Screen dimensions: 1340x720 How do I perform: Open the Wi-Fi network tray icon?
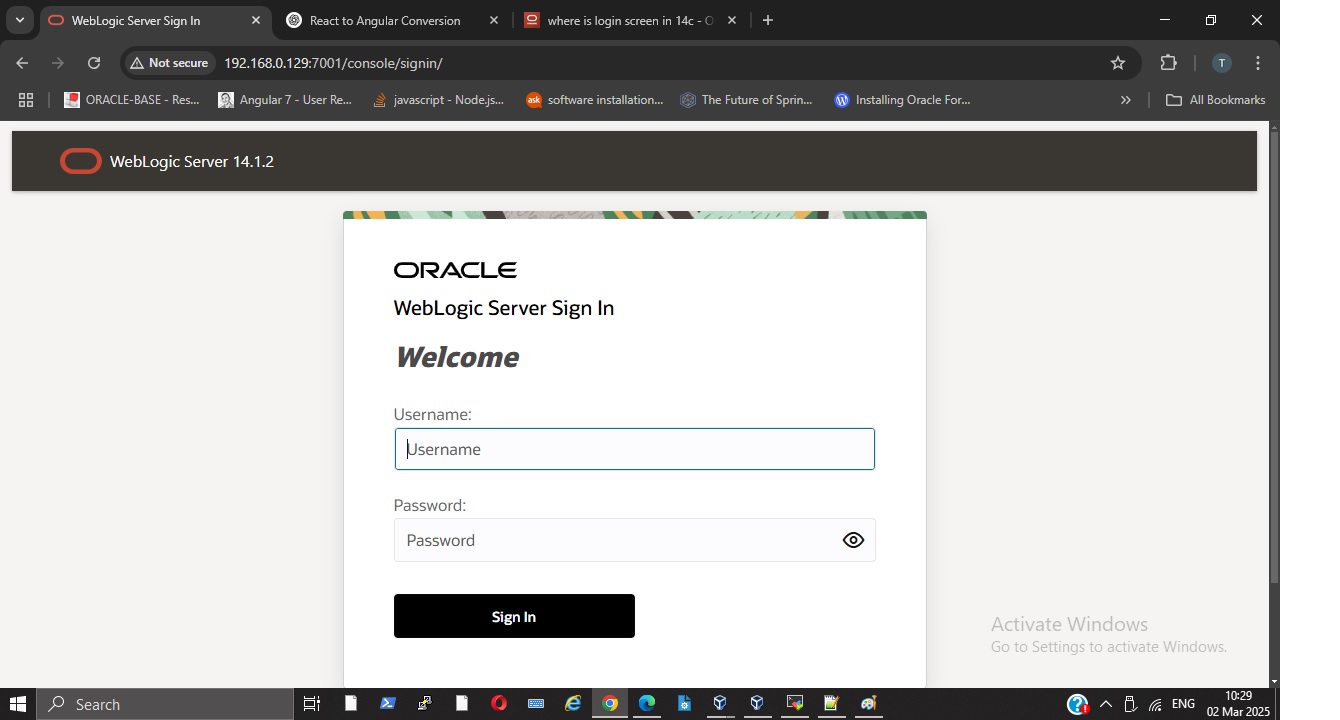(x=1156, y=704)
